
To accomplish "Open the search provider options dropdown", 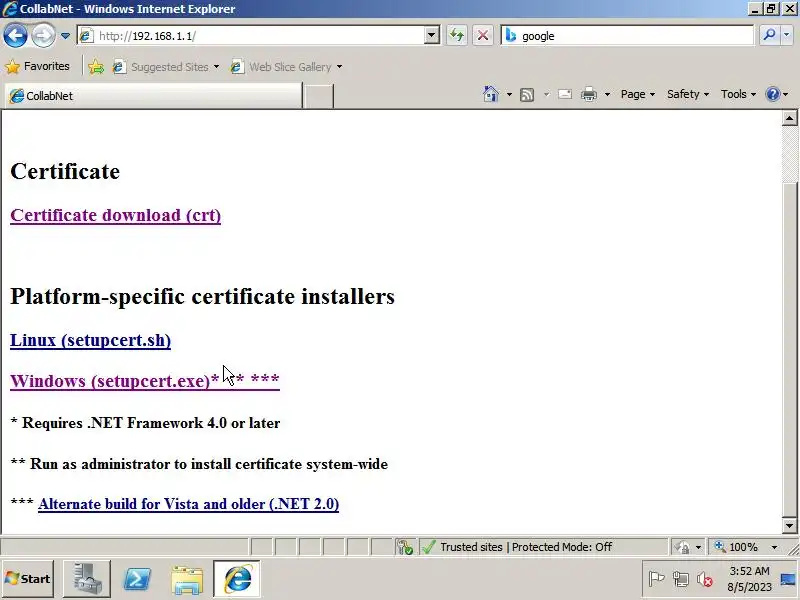I will coord(787,35).
